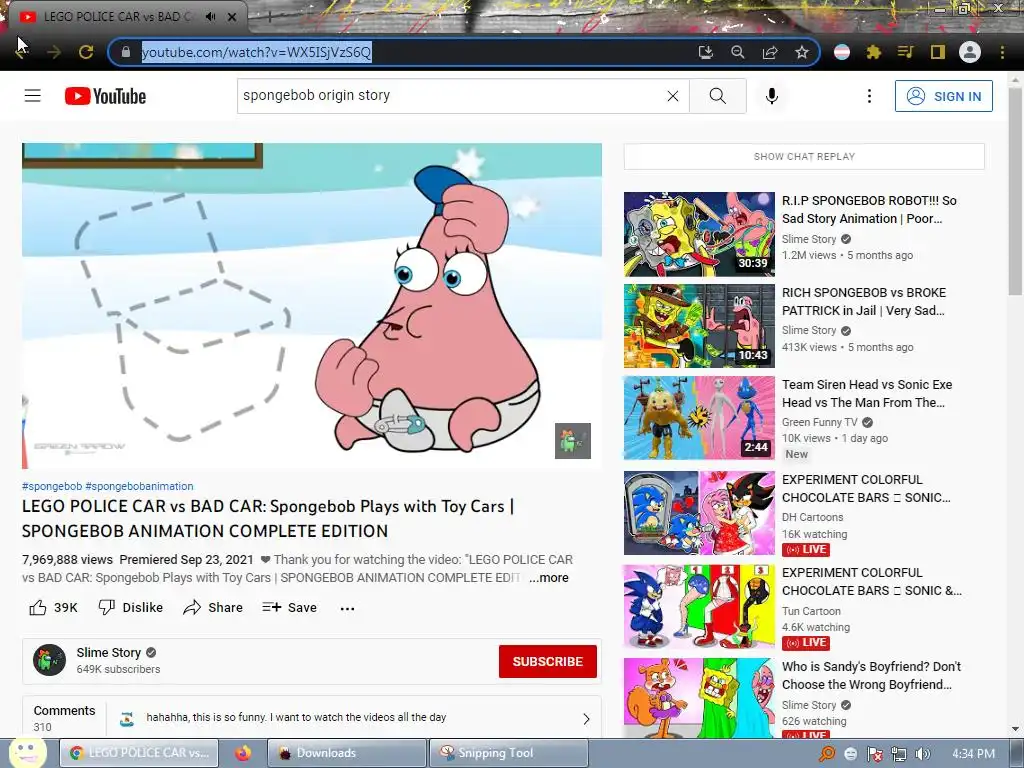The height and width of the screenshot is (768, 1024).
Task: Open the Slime Story channel name
Action: [x=108, y=652]
